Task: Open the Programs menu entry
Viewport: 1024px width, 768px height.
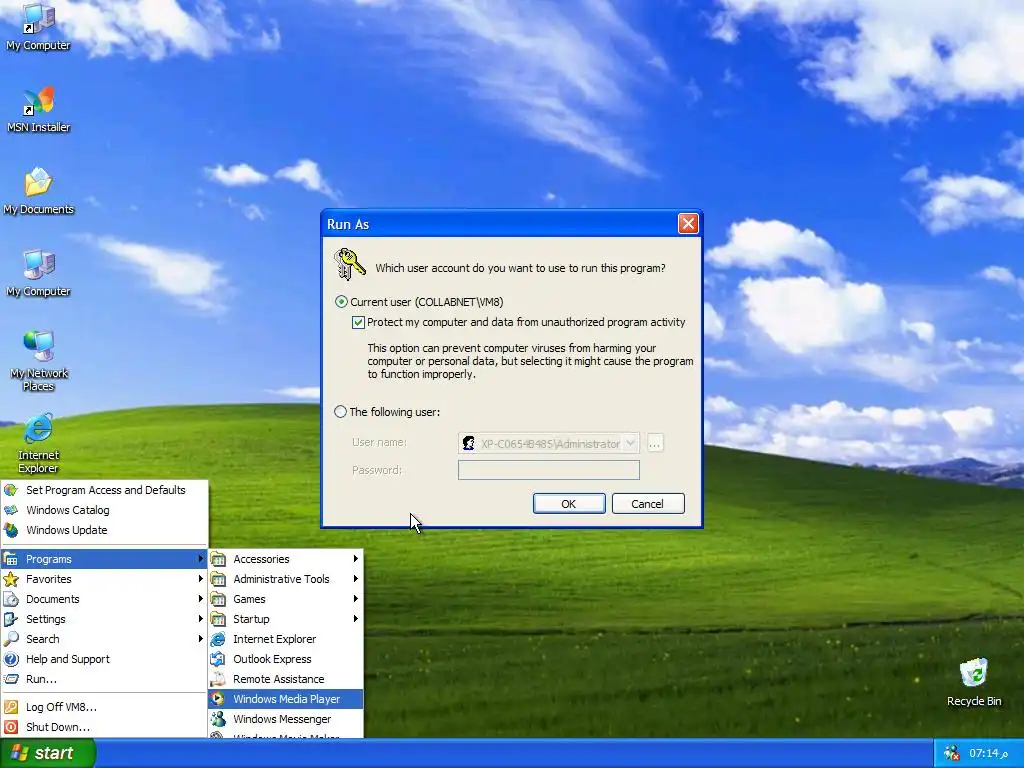Action: (x=104, y=559)
